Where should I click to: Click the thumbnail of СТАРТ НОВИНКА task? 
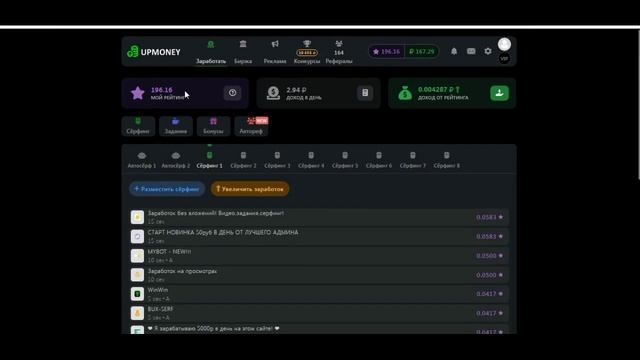137,236
